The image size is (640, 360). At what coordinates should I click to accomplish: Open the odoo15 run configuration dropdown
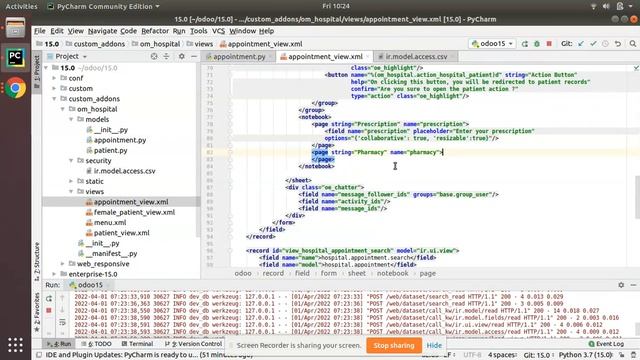493,44
